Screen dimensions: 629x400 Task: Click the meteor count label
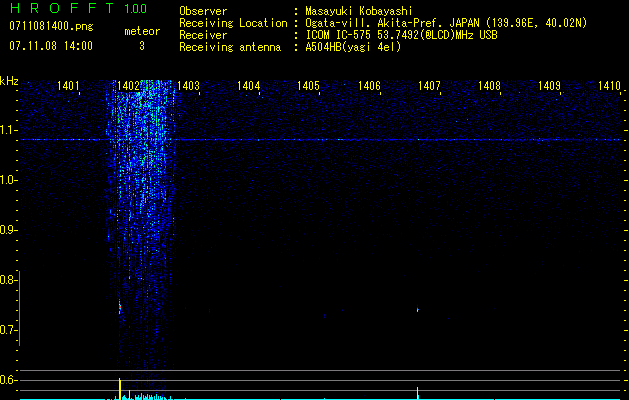[x=142, y=31]
